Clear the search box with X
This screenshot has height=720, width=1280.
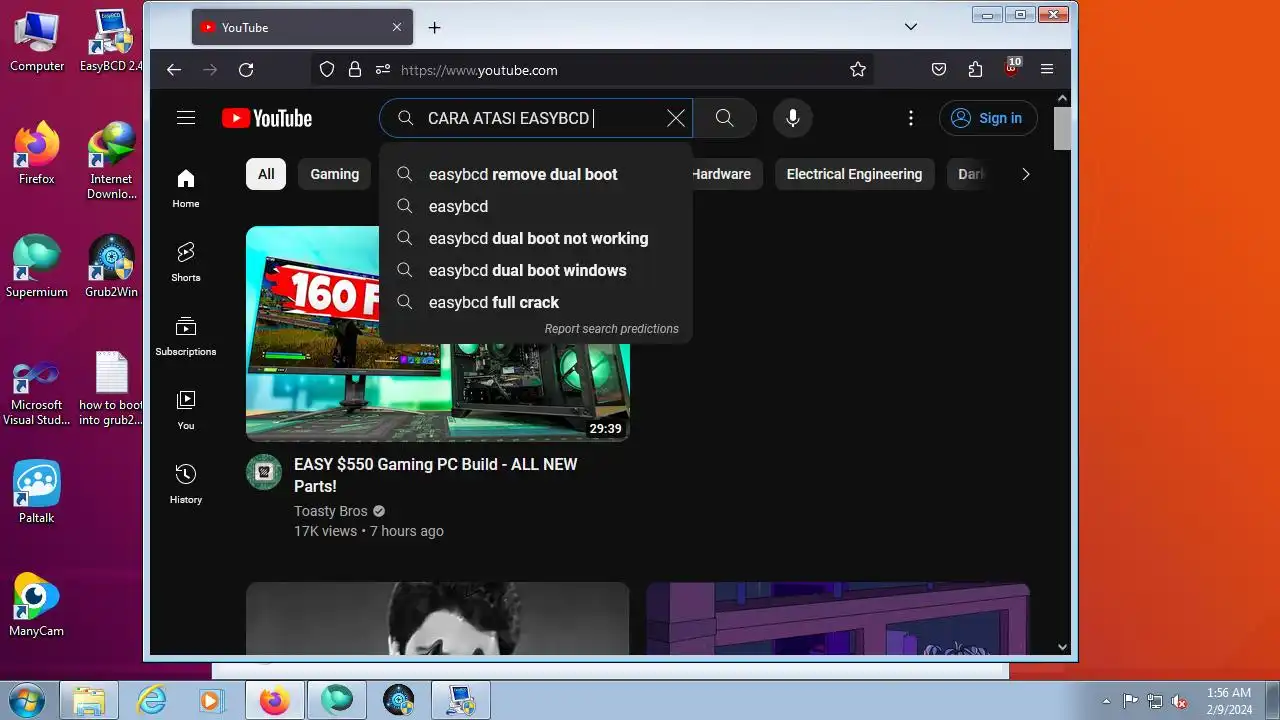[x=676, y=118]
